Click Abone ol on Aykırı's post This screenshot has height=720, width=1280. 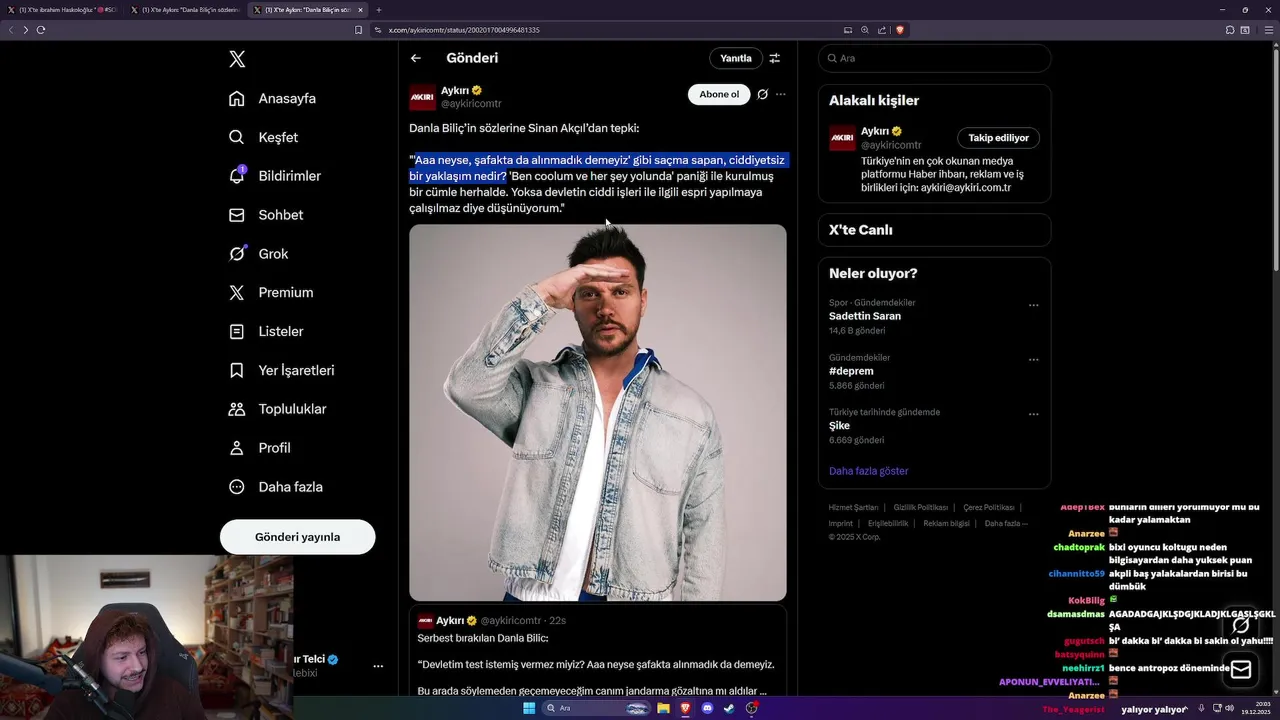tap(719, 94)
